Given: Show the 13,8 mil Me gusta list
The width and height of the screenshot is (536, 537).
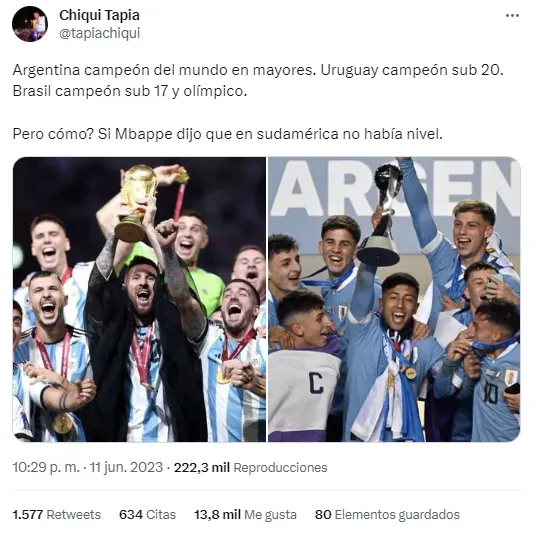Looking at the screenshot, I should click(245, 514).
